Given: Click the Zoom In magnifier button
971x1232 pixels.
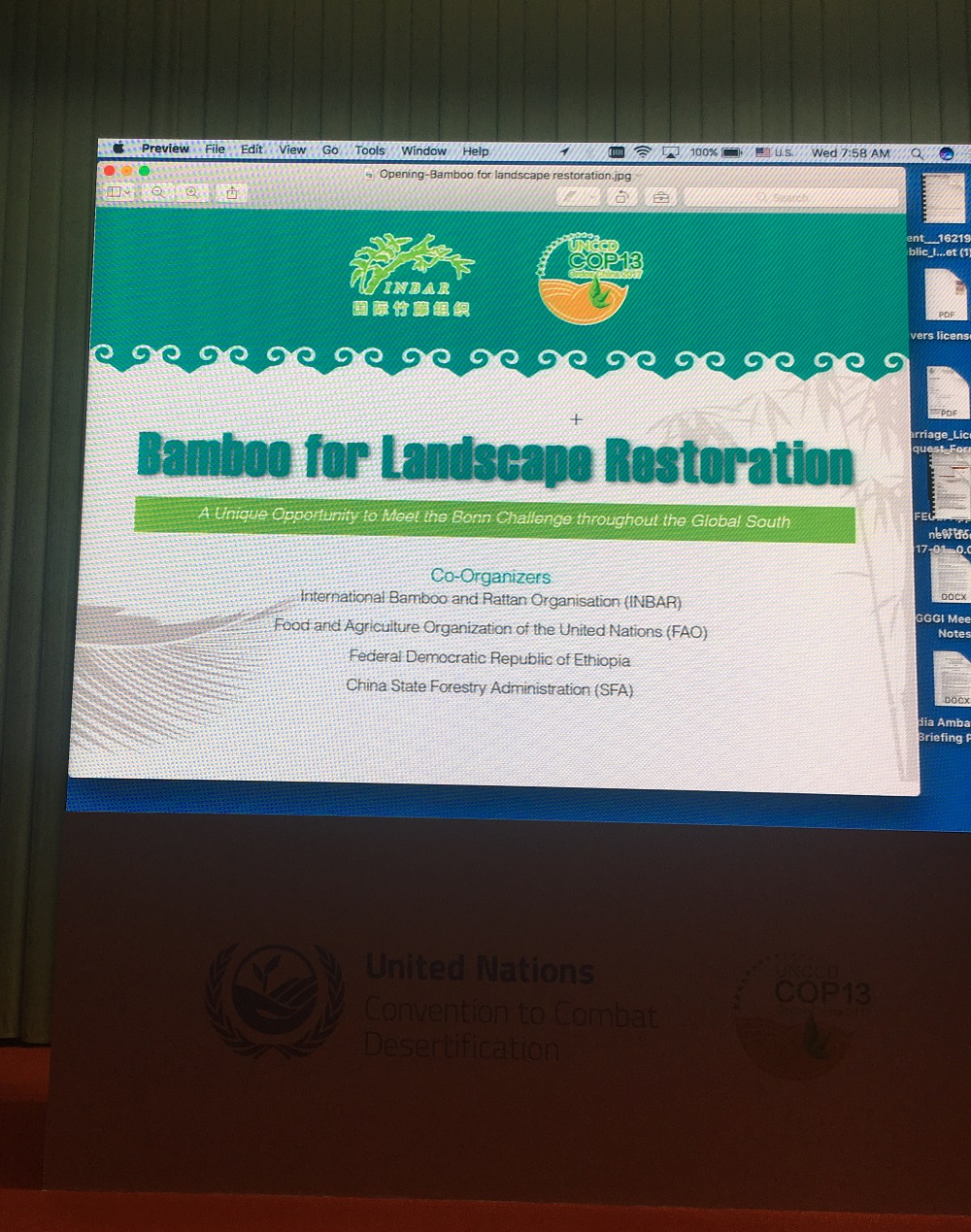Looking at the screenshot, I should pyautogui.click(x=192, y=192).
